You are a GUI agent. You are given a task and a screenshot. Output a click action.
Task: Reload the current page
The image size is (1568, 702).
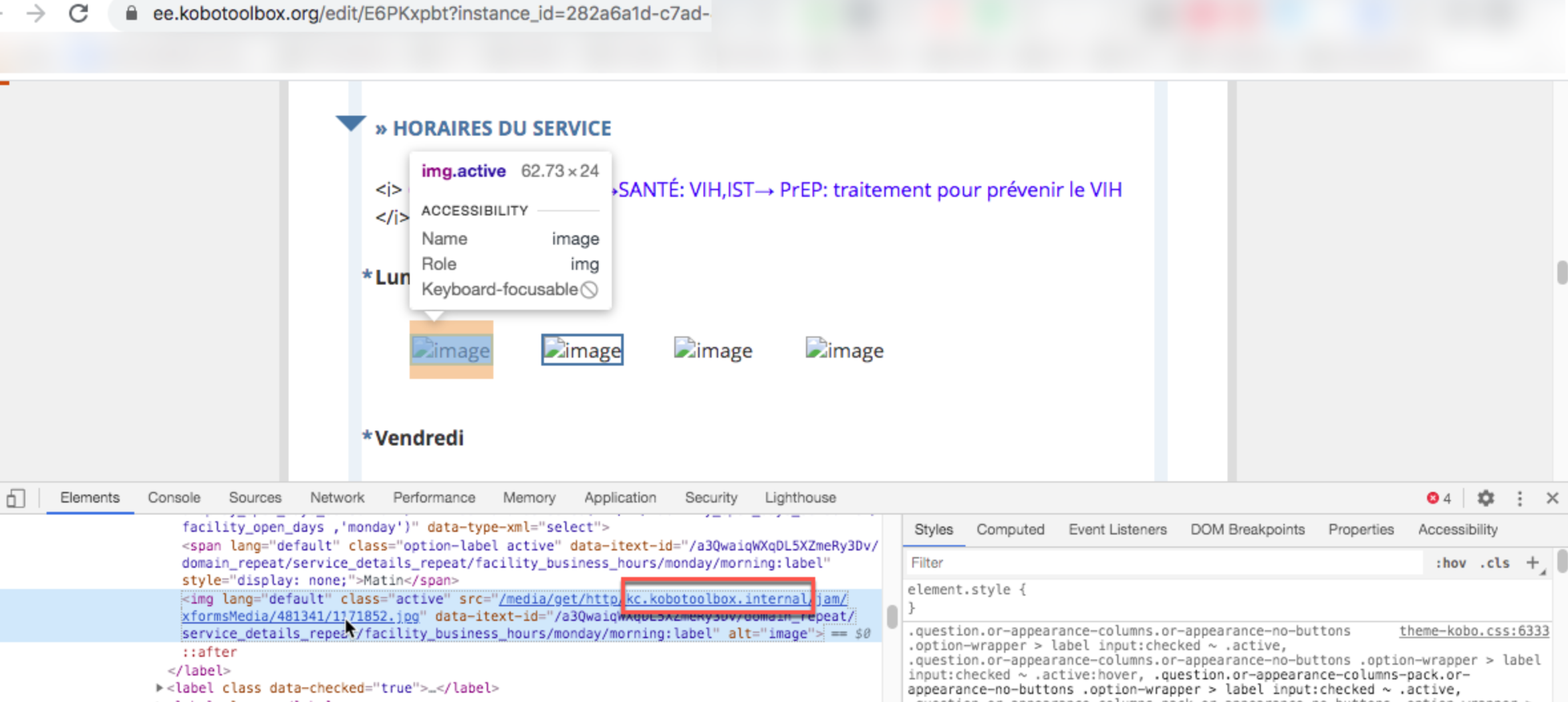tap(79, 15)
